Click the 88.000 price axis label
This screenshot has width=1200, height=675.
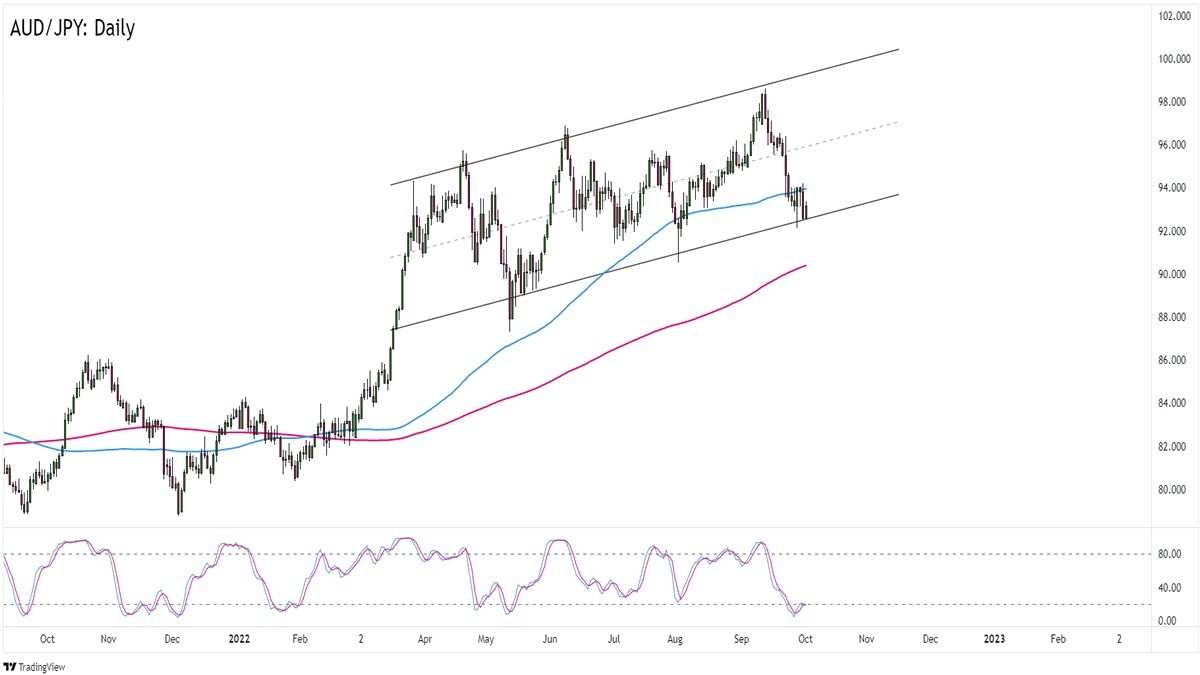pyautogui.click(x=1171, y=318)
